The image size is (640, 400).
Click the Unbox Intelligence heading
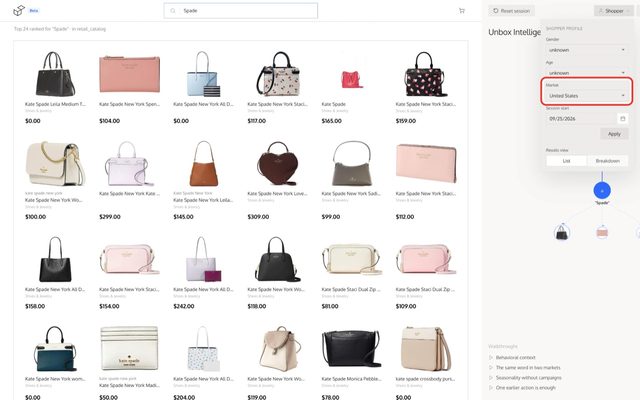[x=514, y=32]
